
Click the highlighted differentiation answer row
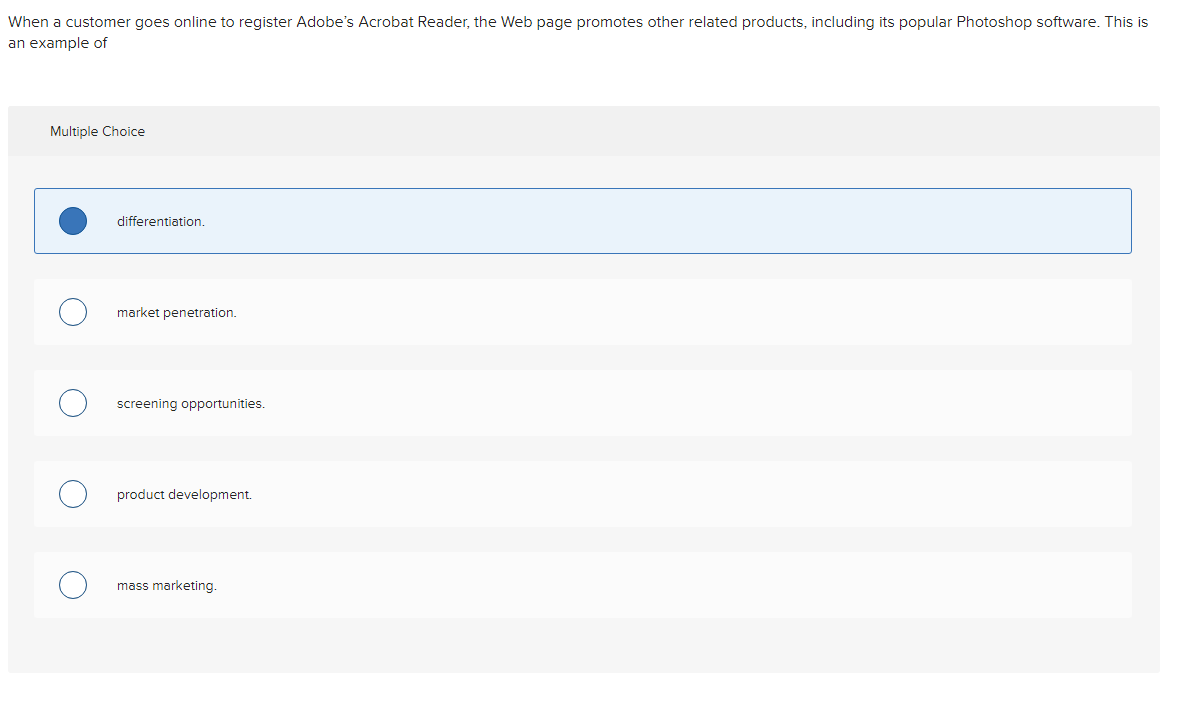pyautogui.click(x=583, y=221)
